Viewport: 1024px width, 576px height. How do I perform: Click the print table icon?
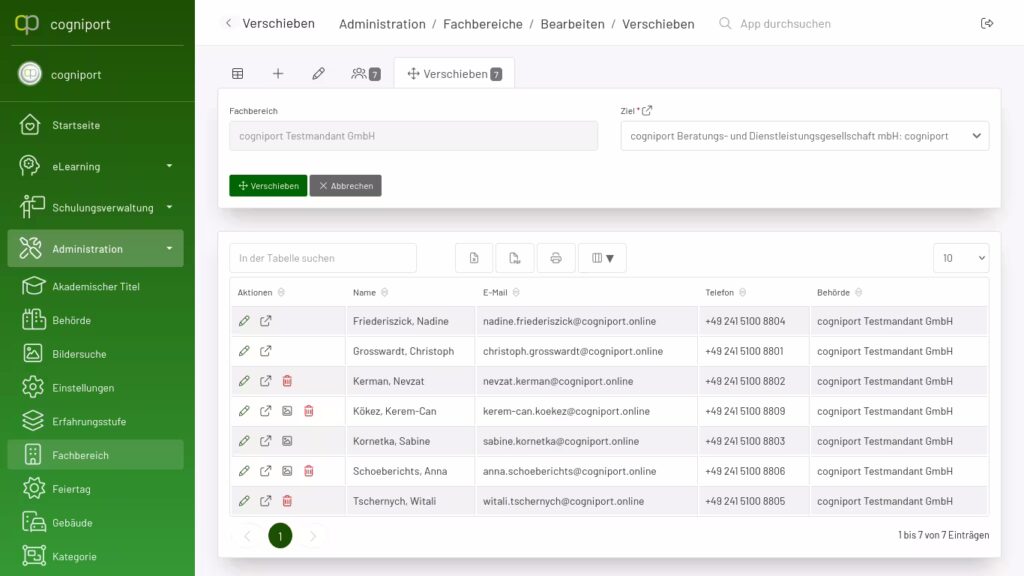556,258
